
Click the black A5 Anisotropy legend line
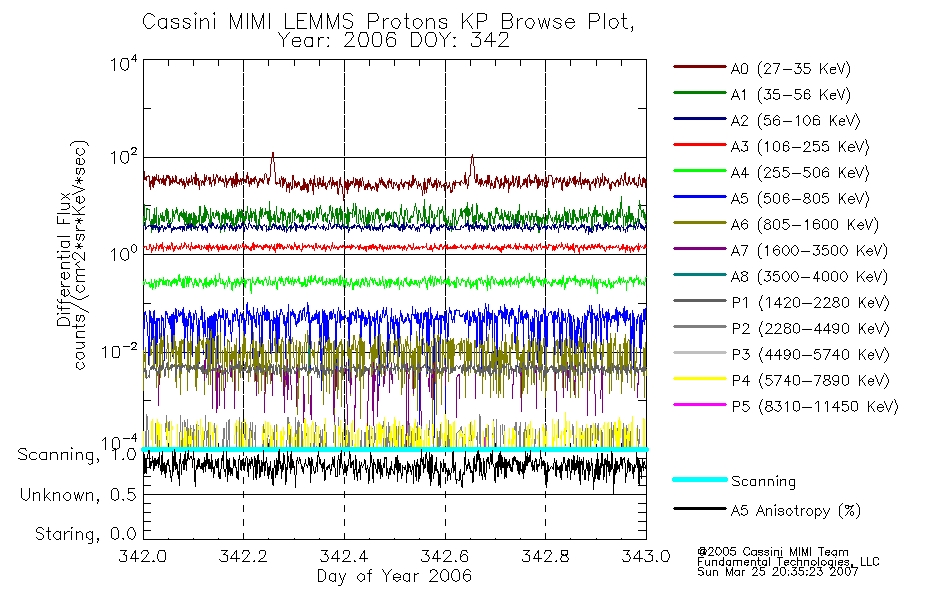700,509
